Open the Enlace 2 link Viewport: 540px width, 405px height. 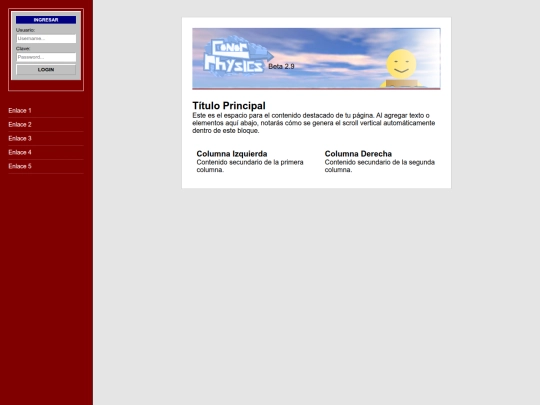pyautogui.click(x=20, y=124)
